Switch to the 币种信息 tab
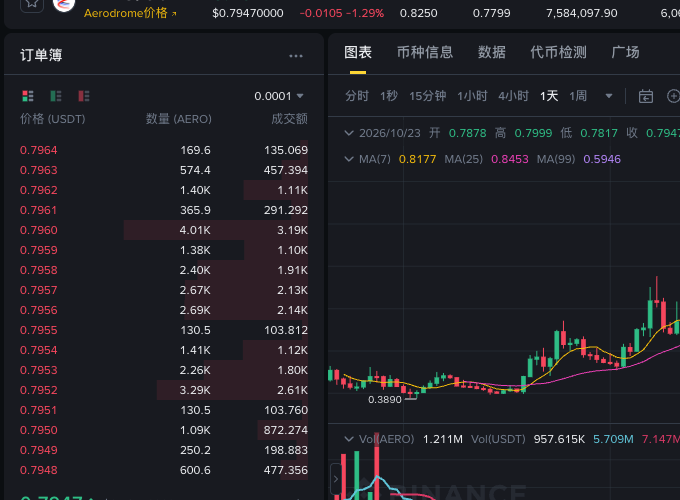 [425, 52]
